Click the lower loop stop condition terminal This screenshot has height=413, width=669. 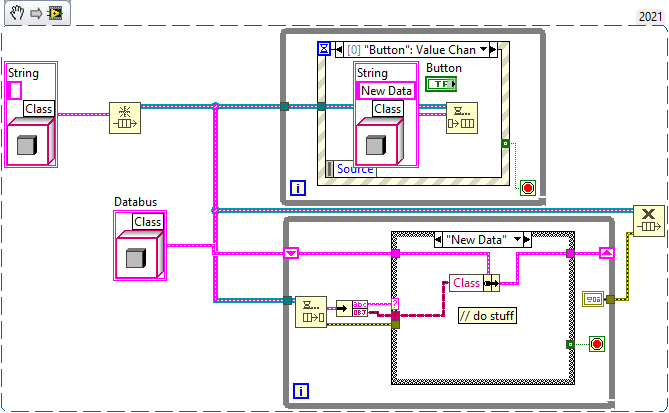click(596, 344)
